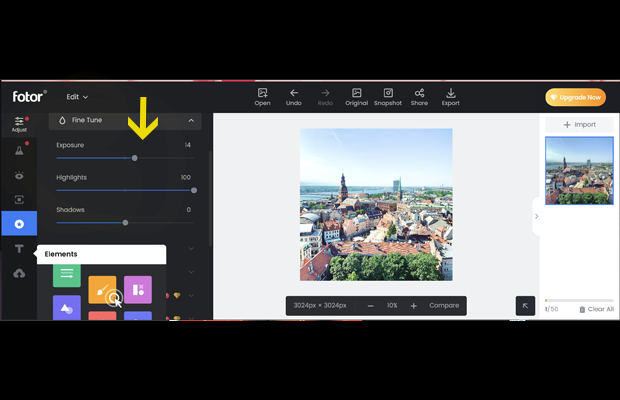Open the cloud Upload icon

pos(19,273)
